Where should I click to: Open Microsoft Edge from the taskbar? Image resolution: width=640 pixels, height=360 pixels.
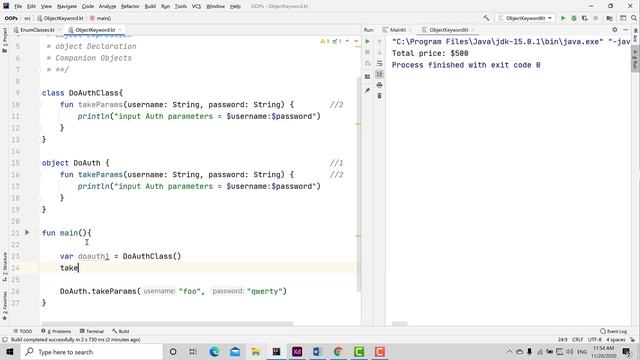pyautogui.click(x=214, y=352)
